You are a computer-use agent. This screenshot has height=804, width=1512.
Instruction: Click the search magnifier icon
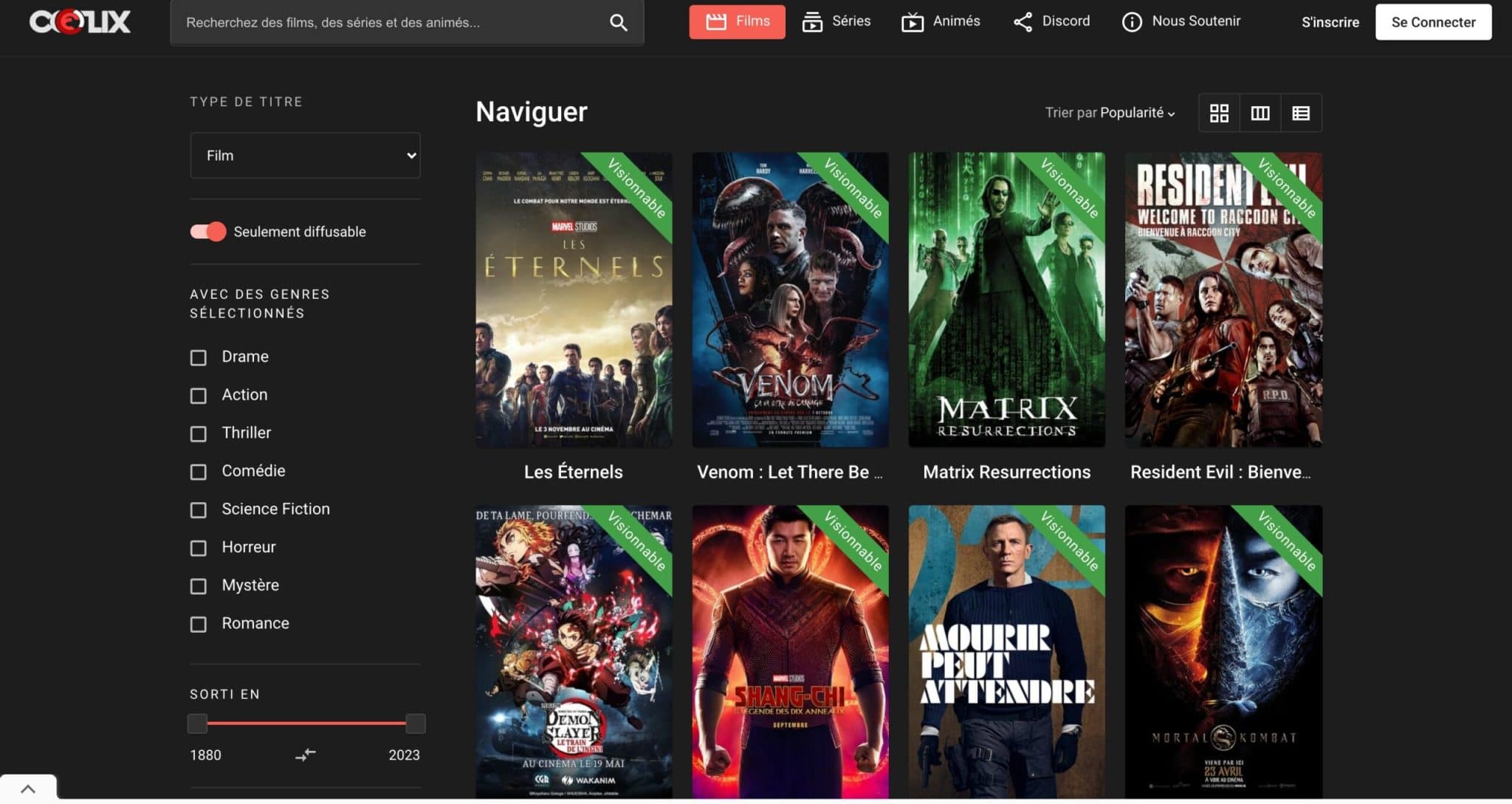618,23
